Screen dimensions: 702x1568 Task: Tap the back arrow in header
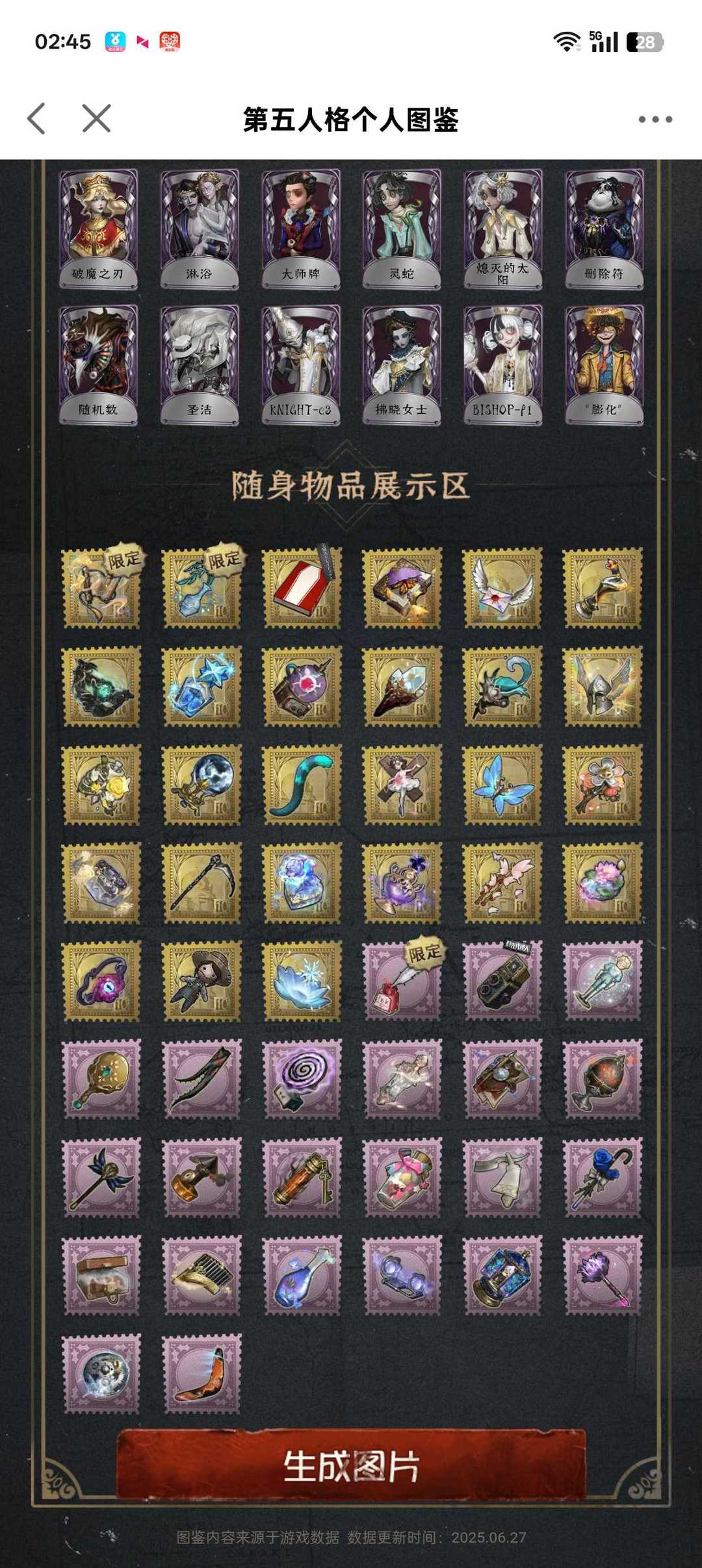click(x=37, y=119)
